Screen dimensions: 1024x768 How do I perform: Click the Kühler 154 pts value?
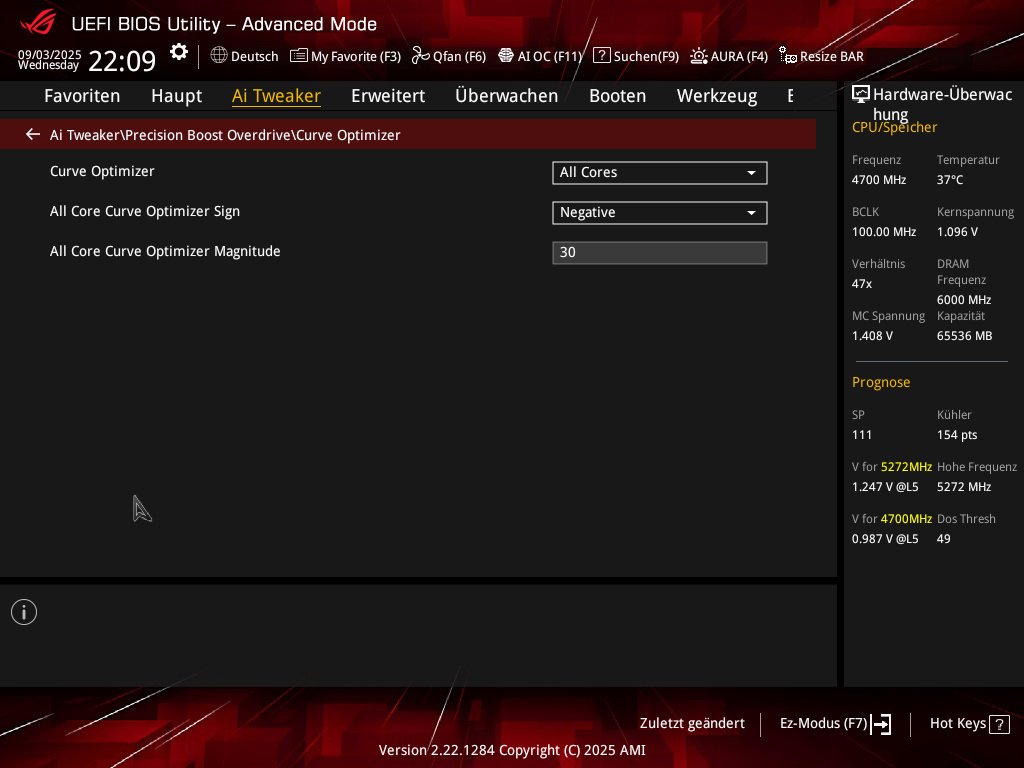click(957, 435)
